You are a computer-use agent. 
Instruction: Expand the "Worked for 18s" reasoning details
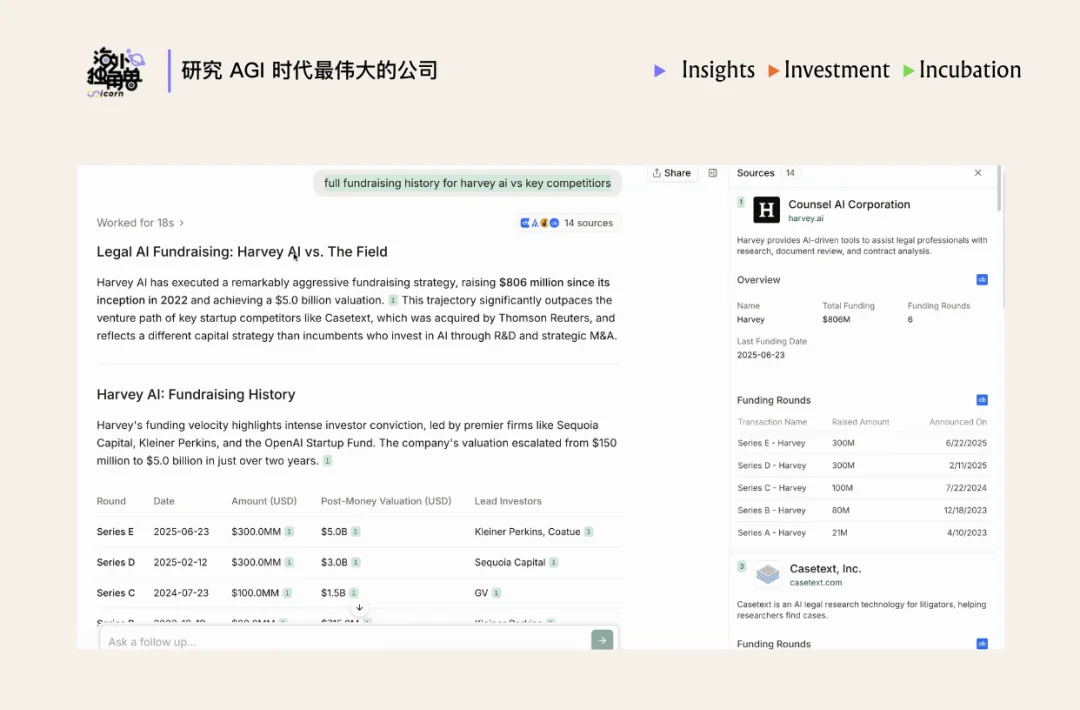(140, 222)
